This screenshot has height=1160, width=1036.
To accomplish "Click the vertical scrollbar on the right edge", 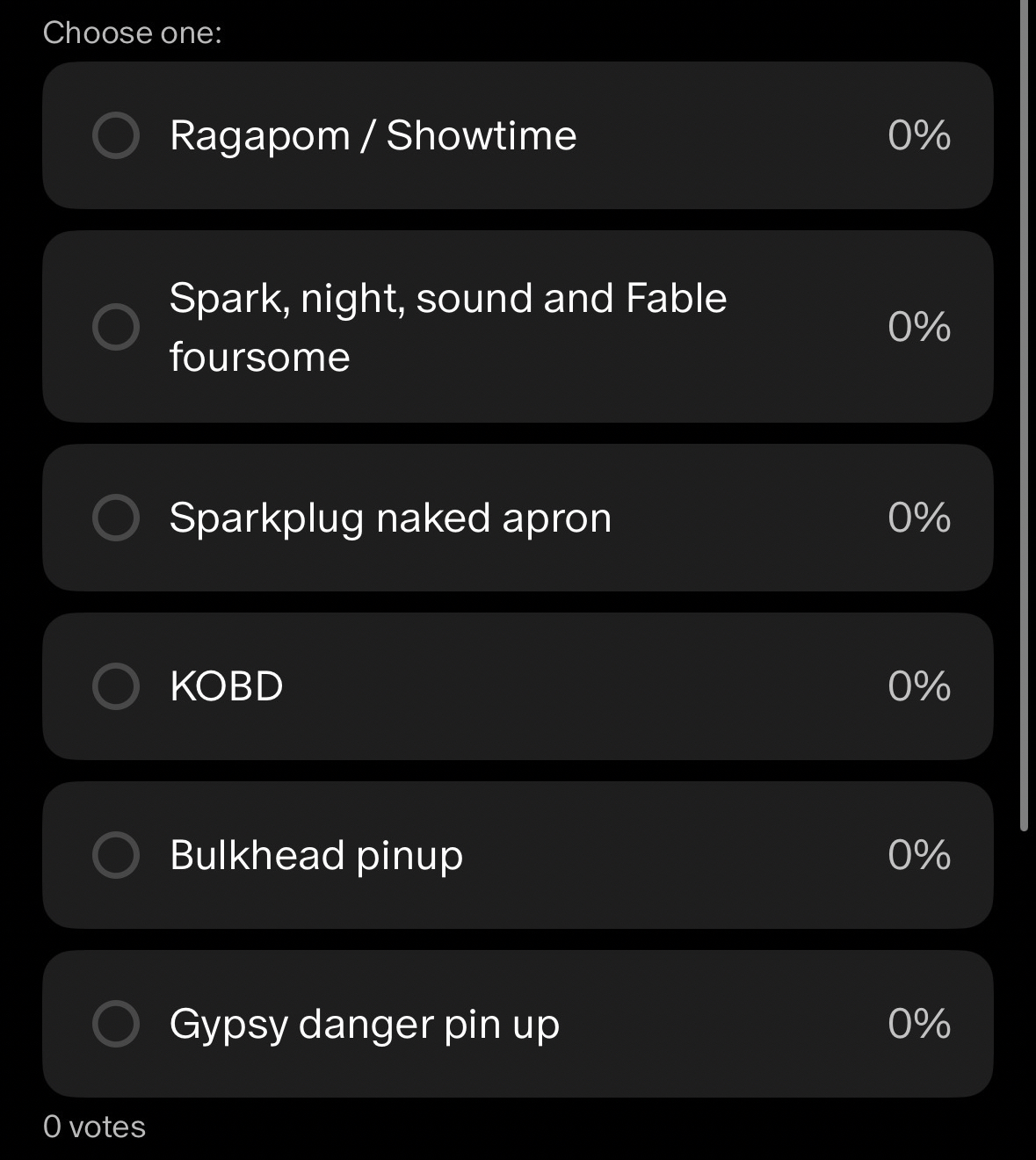I will (1024, 413).
